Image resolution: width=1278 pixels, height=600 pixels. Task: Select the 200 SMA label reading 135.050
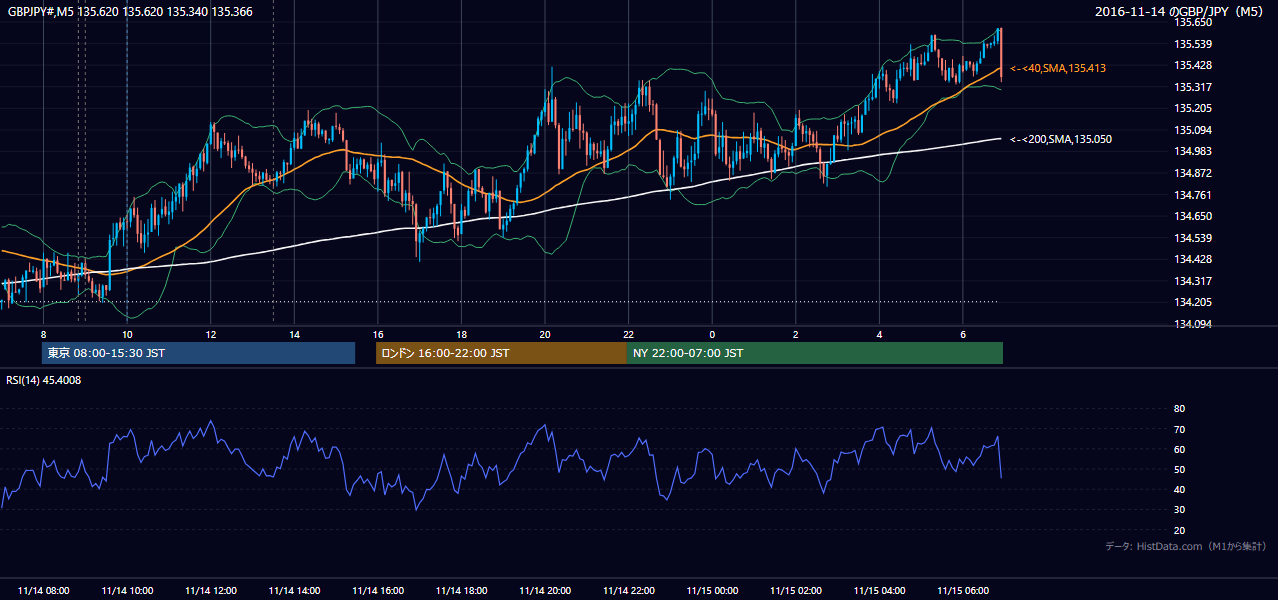pyautogui.click(x=1061, y=139)
